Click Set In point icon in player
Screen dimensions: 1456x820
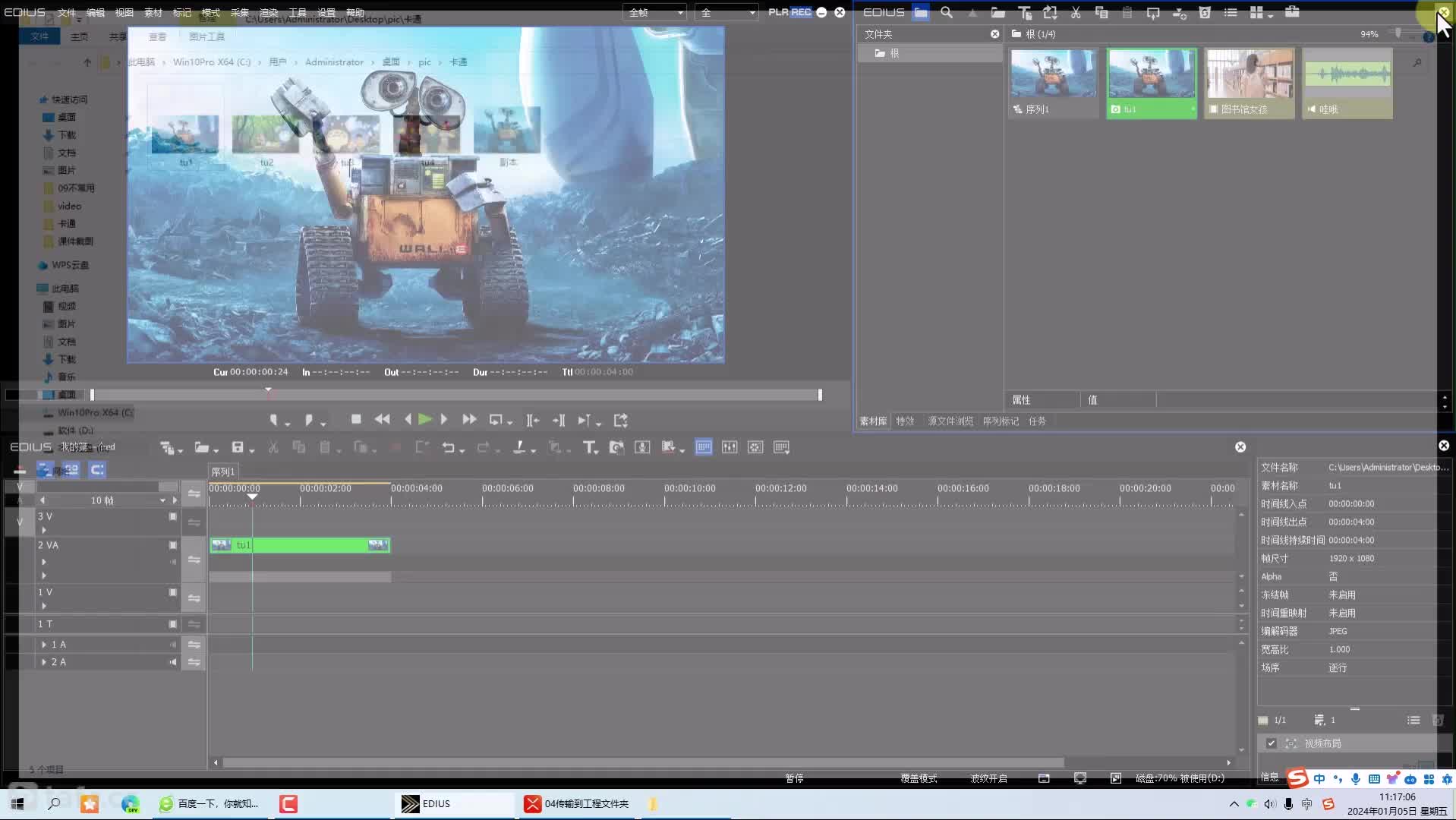[x=275, y=420]
